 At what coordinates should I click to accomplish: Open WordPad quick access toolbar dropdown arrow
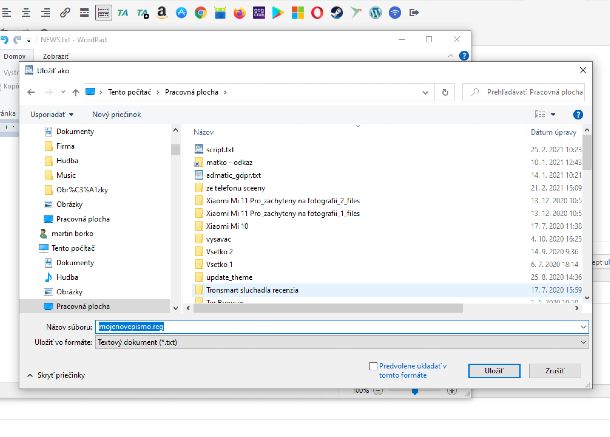point(29,40)
